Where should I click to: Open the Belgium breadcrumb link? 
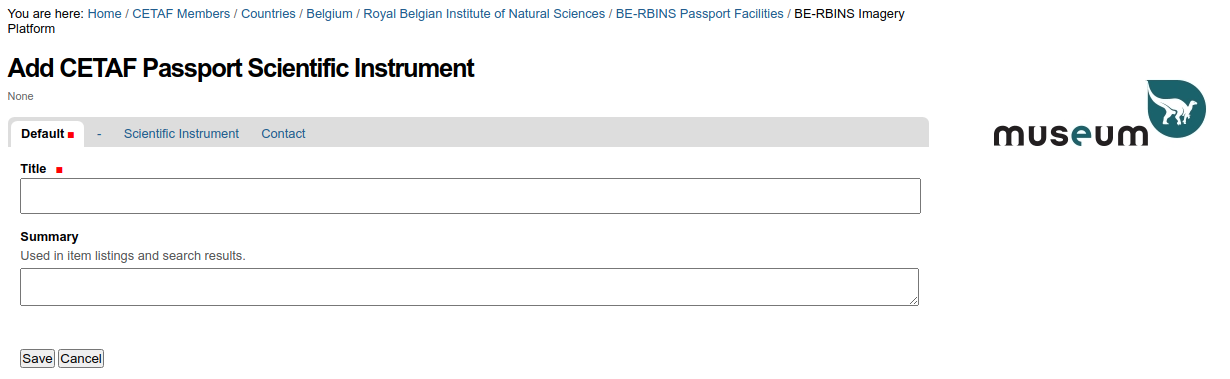coord(329,14)
